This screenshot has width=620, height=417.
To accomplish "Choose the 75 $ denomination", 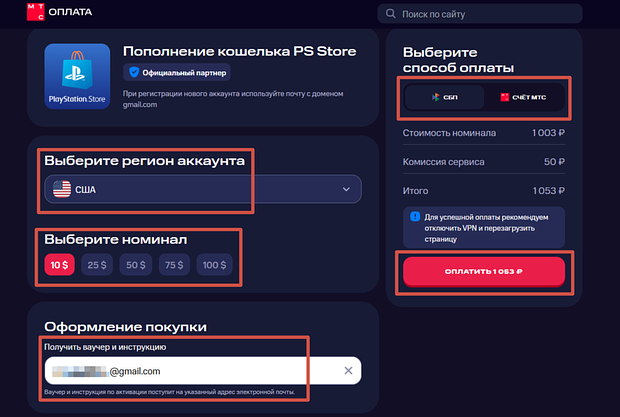I will tap(174, 265).
